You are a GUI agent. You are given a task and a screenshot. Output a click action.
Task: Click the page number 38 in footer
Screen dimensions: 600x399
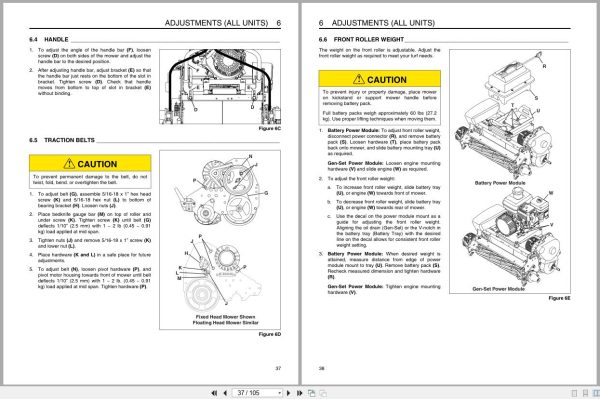(x=321, y=368)
